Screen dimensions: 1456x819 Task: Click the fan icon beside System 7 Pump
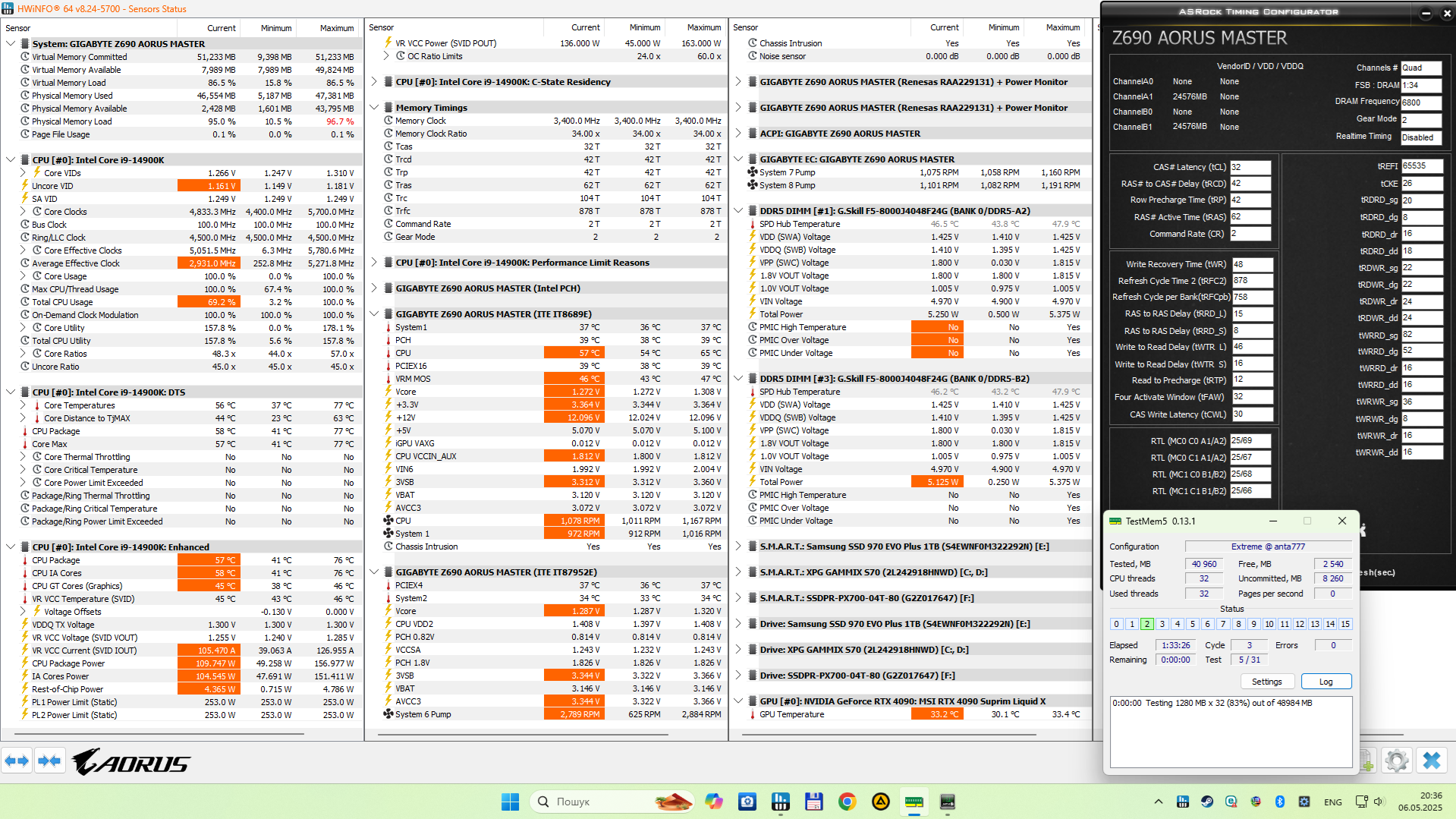click(753, 172)
